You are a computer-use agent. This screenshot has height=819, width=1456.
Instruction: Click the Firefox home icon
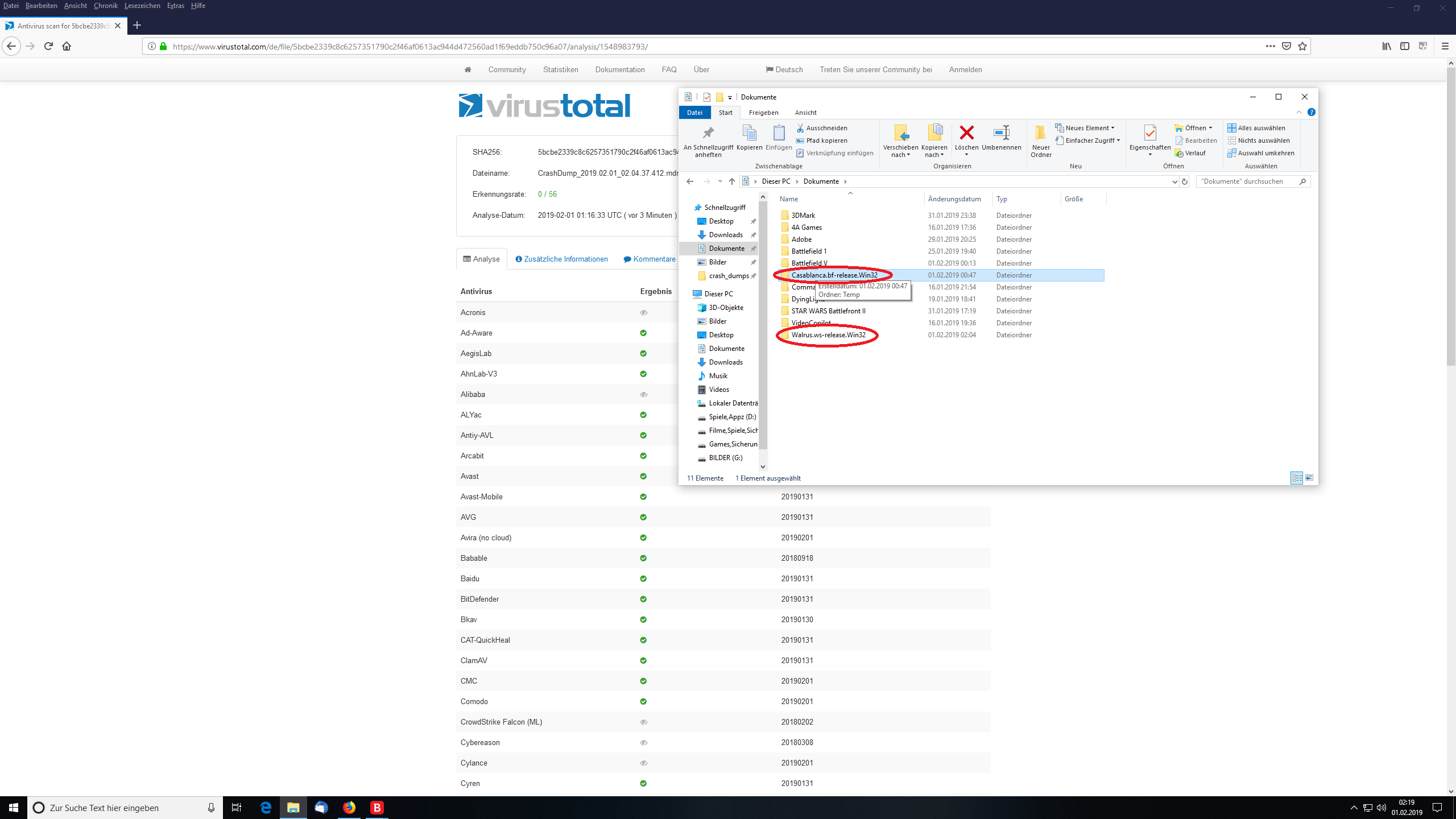(x=67, y=46)
